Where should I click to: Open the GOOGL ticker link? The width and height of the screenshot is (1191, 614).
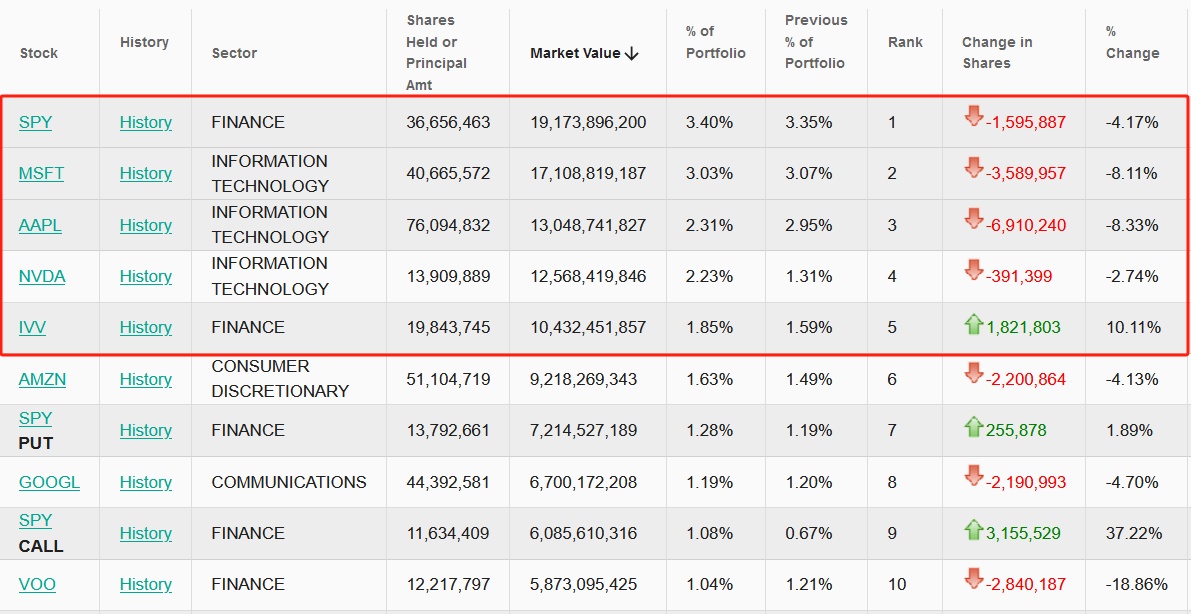coord(49,482)
